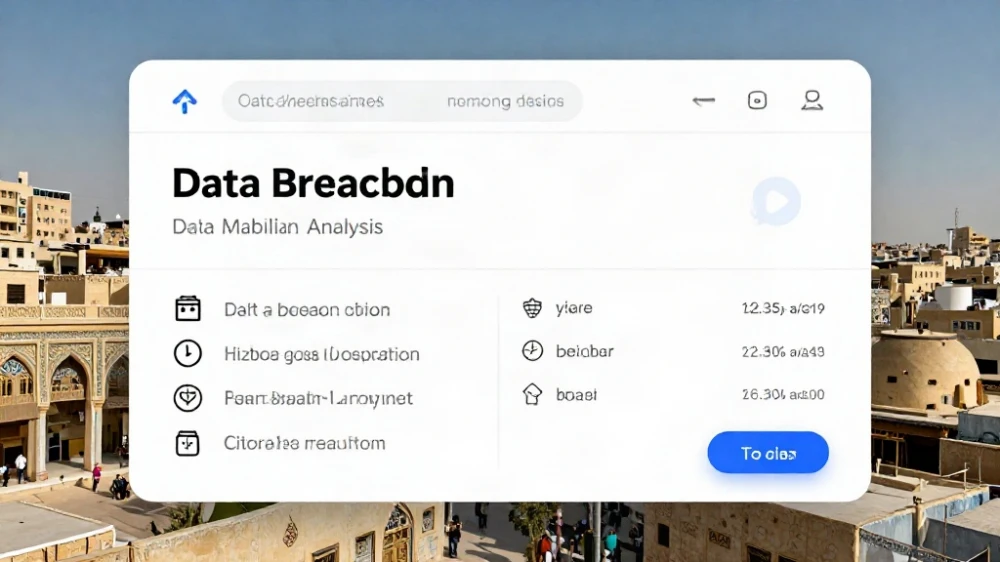This screenshot has width=1000, height=562.
Task: Select 'Pean Baatn-Lanoyinet' row text
Action: pos(318,398)
